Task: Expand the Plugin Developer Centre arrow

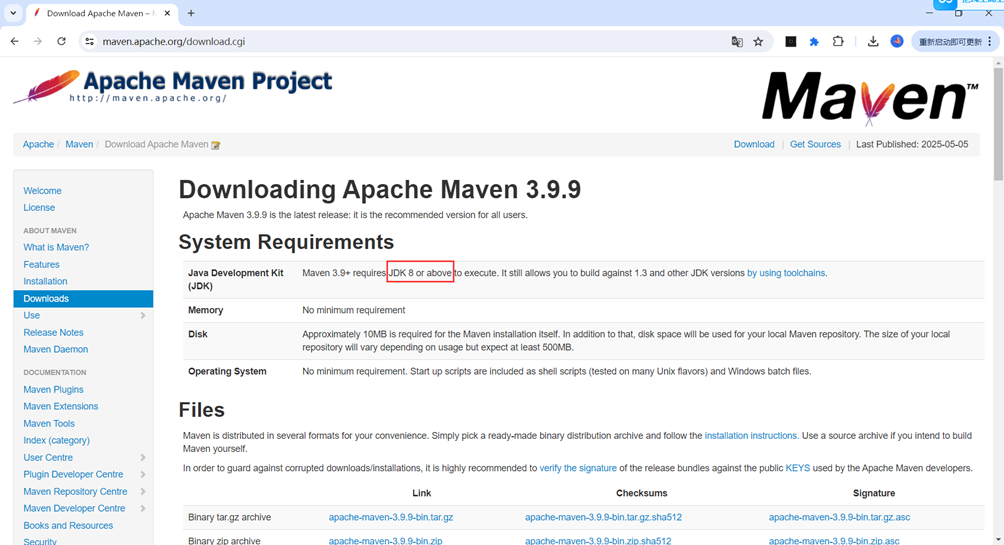Action: [x=143, y=475]
